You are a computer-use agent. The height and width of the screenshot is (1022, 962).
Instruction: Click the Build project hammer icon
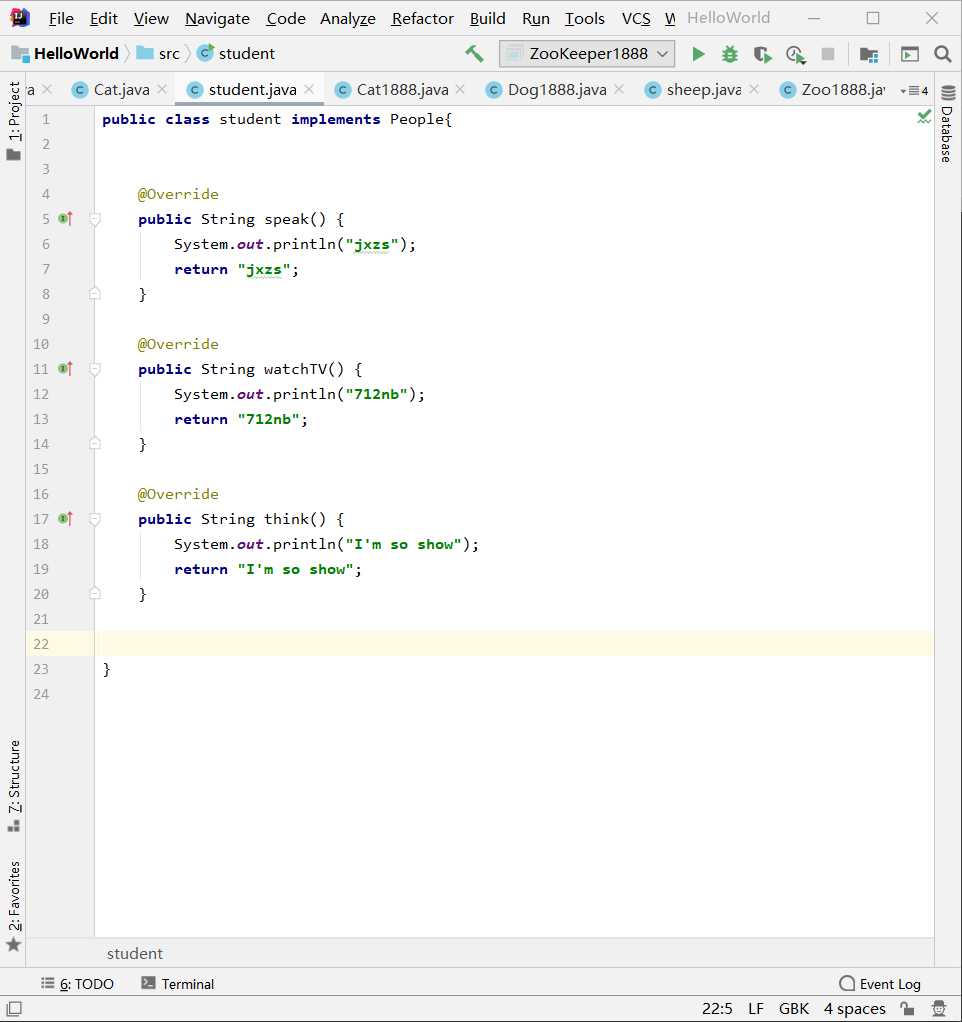(x=474, y=53)
